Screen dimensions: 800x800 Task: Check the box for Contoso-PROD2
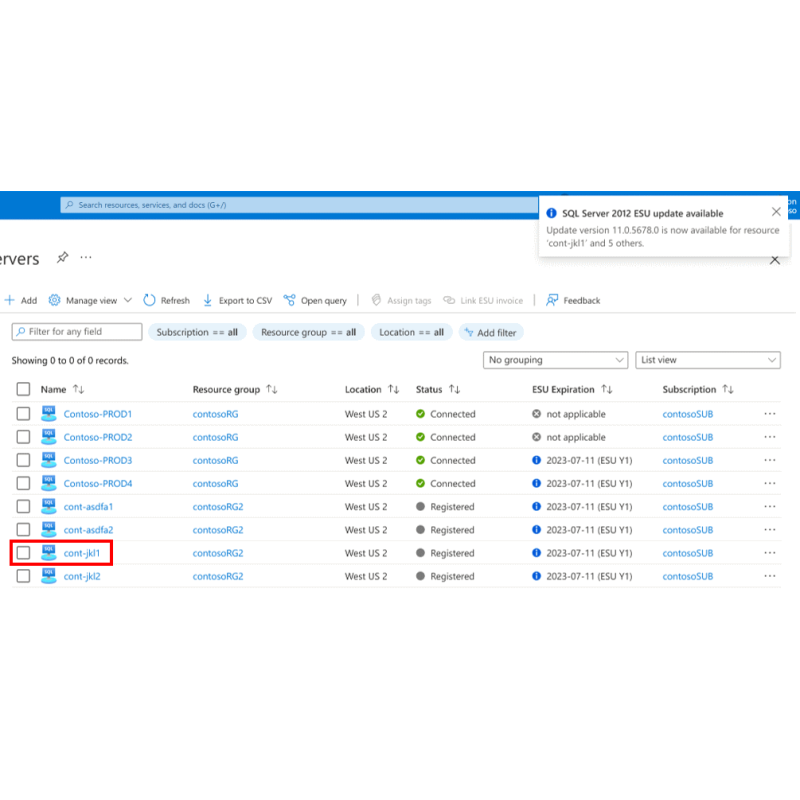pyautogui.click(x=23, y=437)
